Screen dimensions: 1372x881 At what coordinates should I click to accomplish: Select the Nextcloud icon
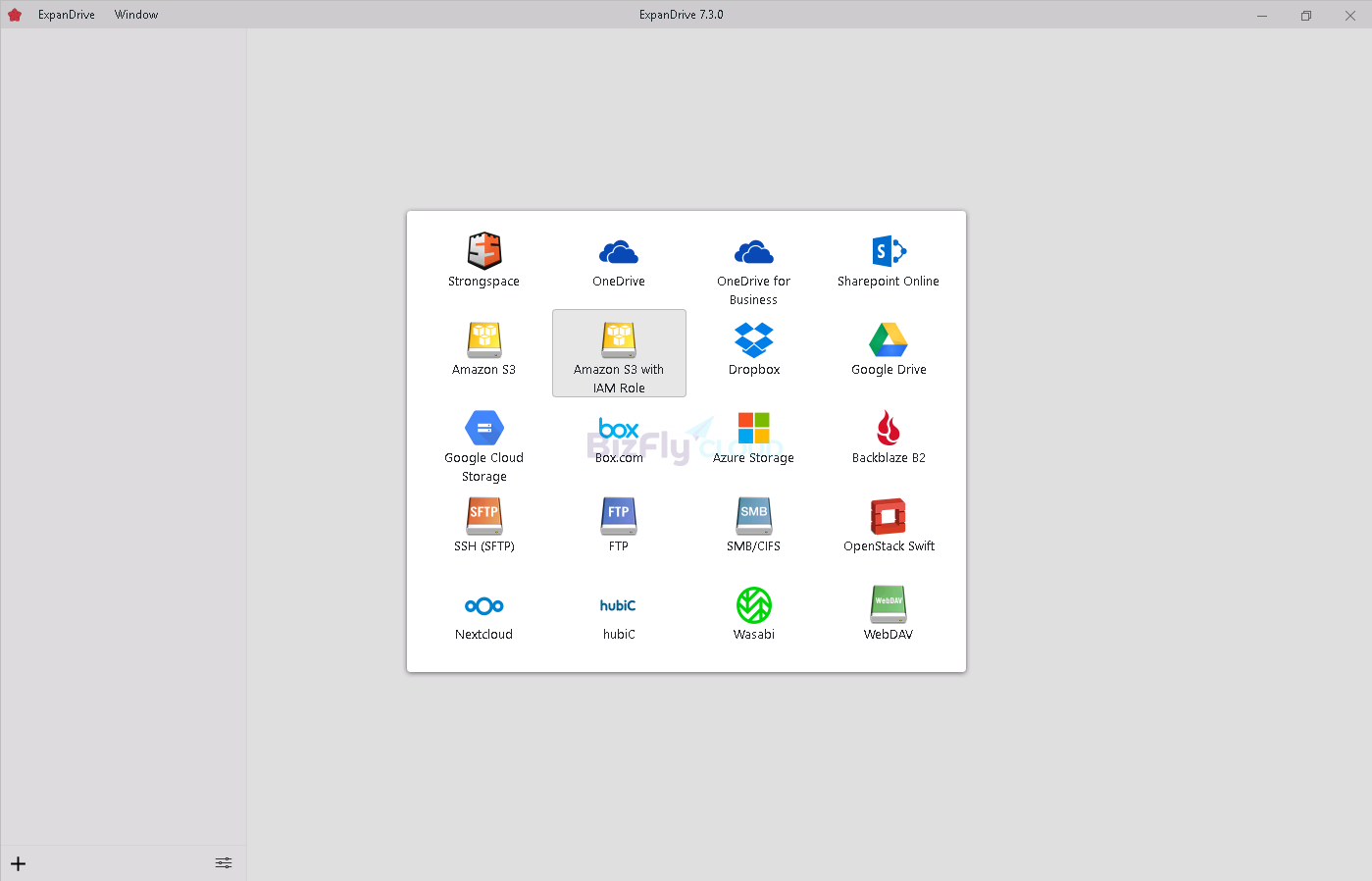[484, 605]
